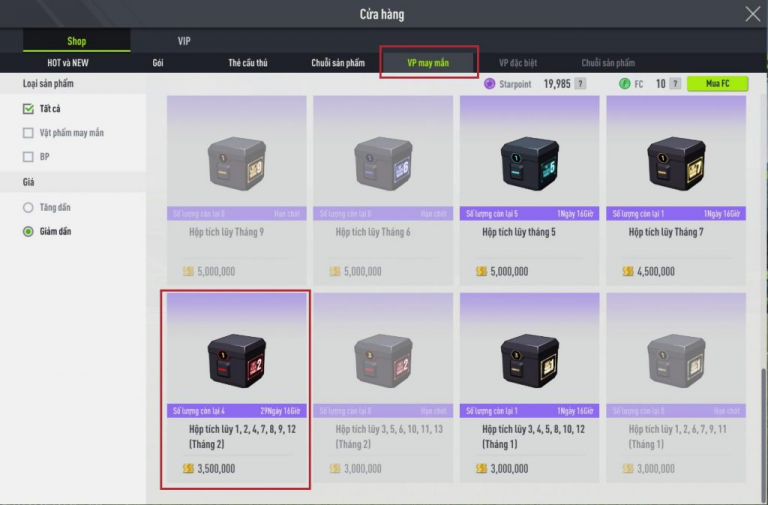Check the BP filter checkbox
768x505 pixels.
28,157
